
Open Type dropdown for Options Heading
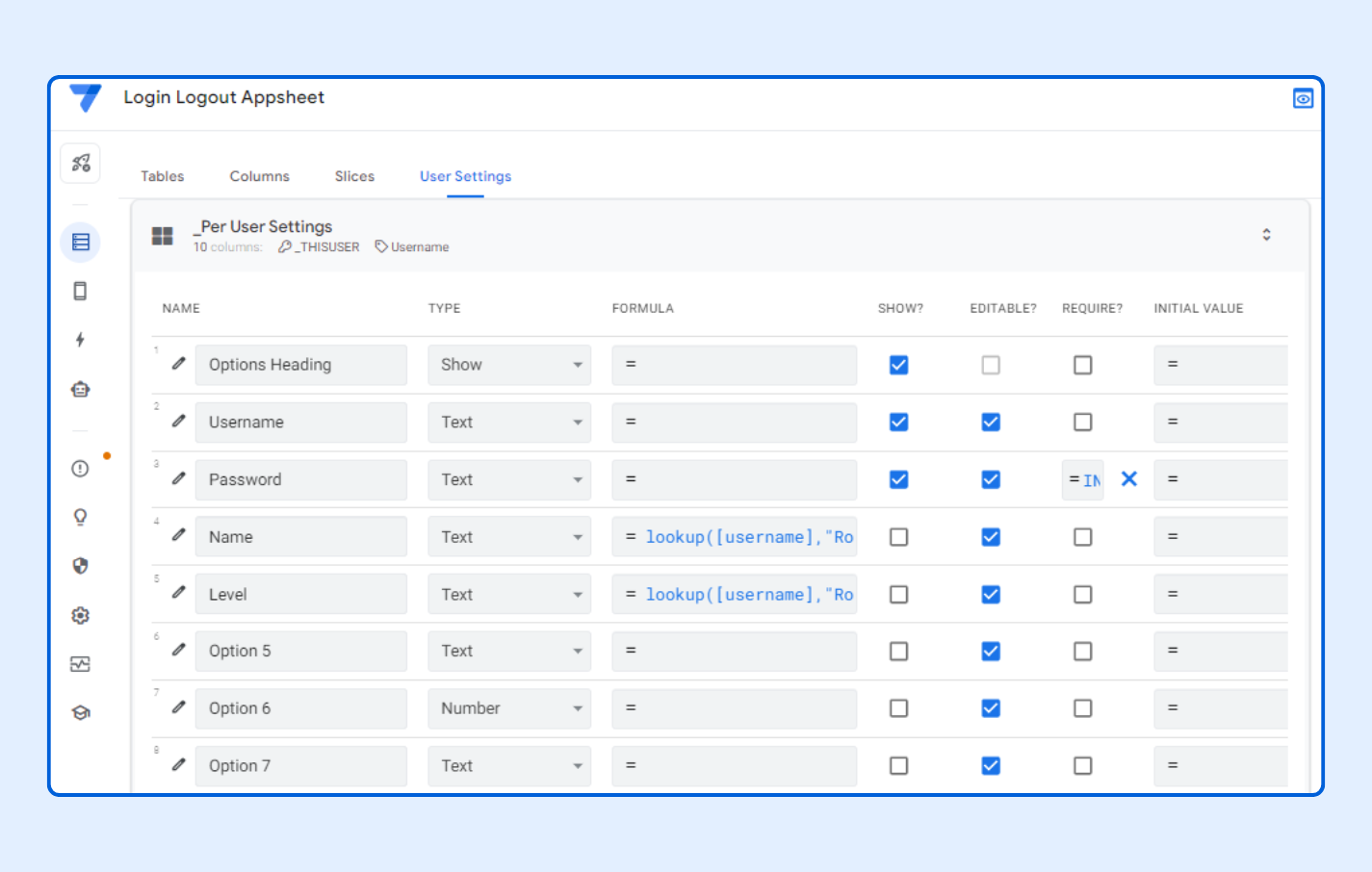pos(509,365)
